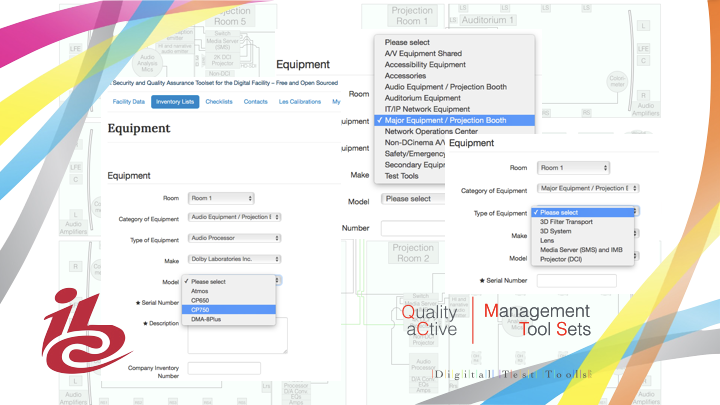720x405 pixels.
Task: Open Major Equipment / Projection category dropdown
Action: [x=588, y=188]
